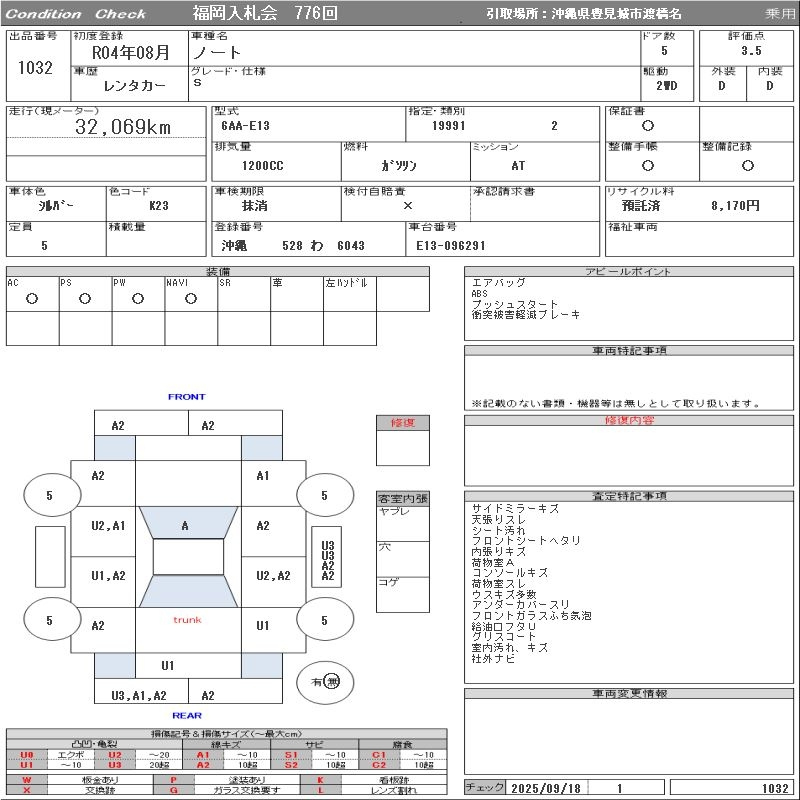Viewport: 800px width, 800px height.
Task: Select the recycle fee 8,170円
Action: coord(735,206)
